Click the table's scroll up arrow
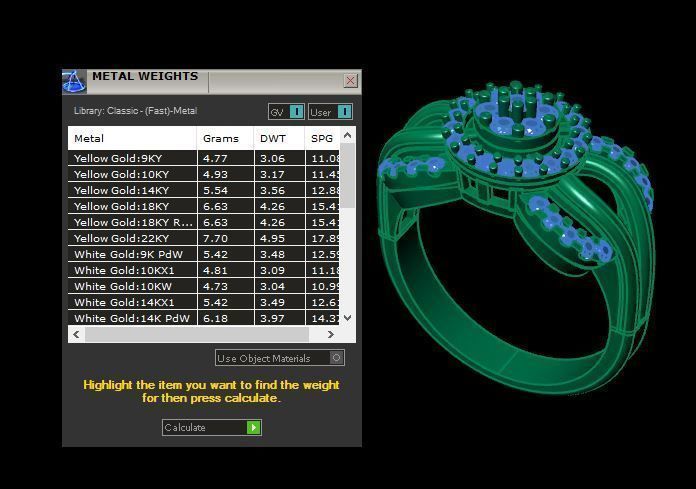696x489 pixels. (348, 135)
